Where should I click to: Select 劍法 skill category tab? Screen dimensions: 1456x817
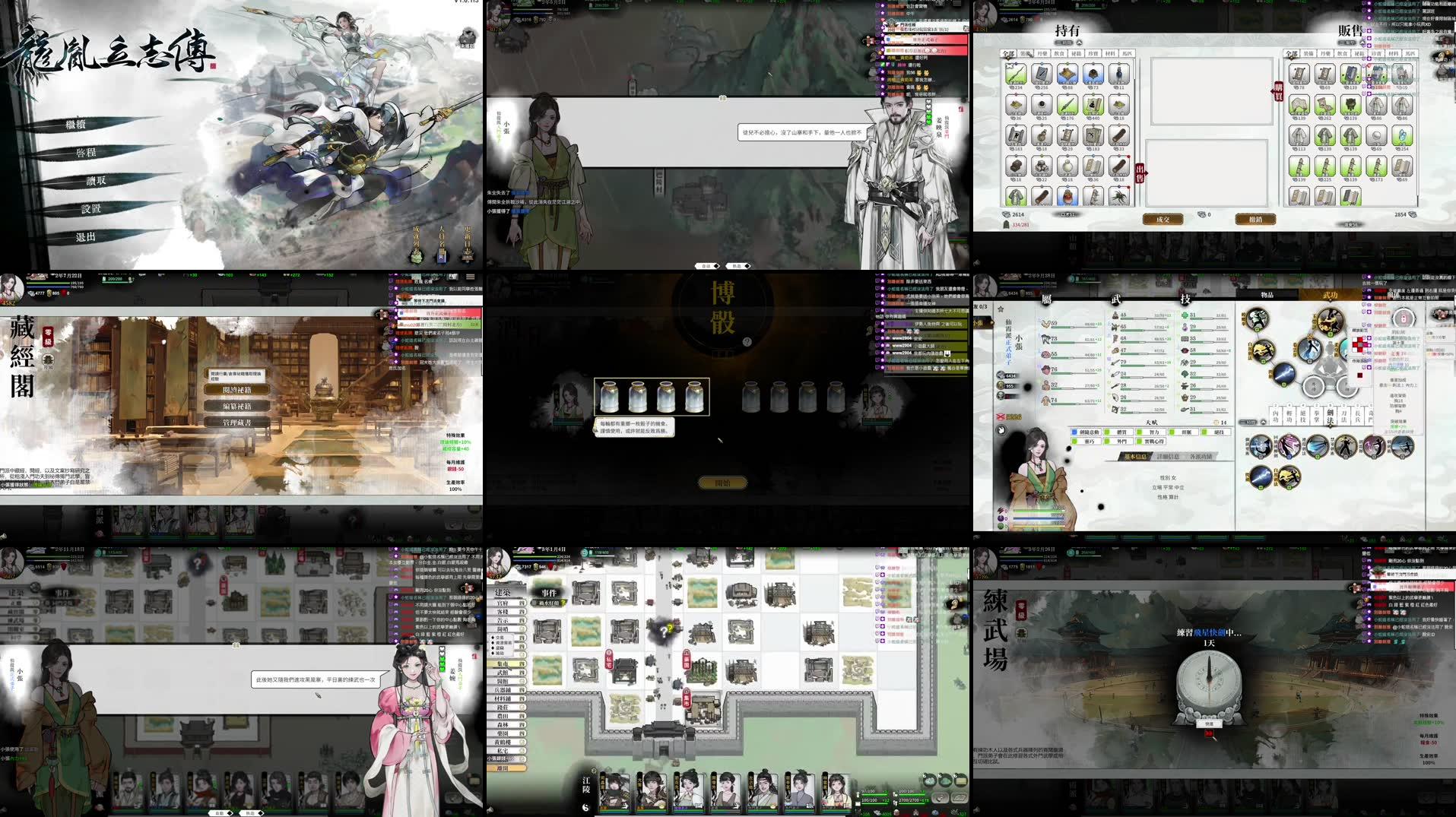1330,416
